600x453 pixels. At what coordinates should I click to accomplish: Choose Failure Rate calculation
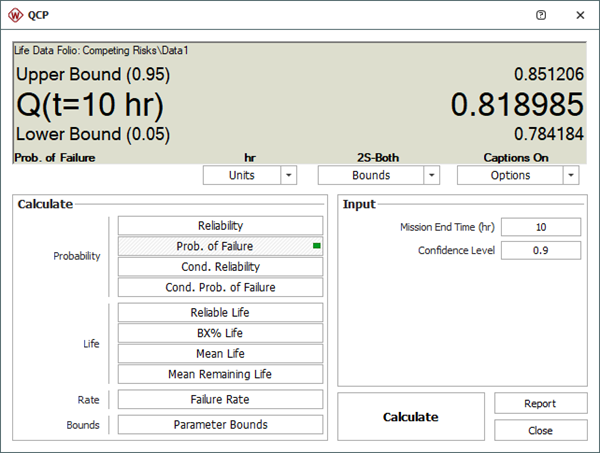(220, 399)
